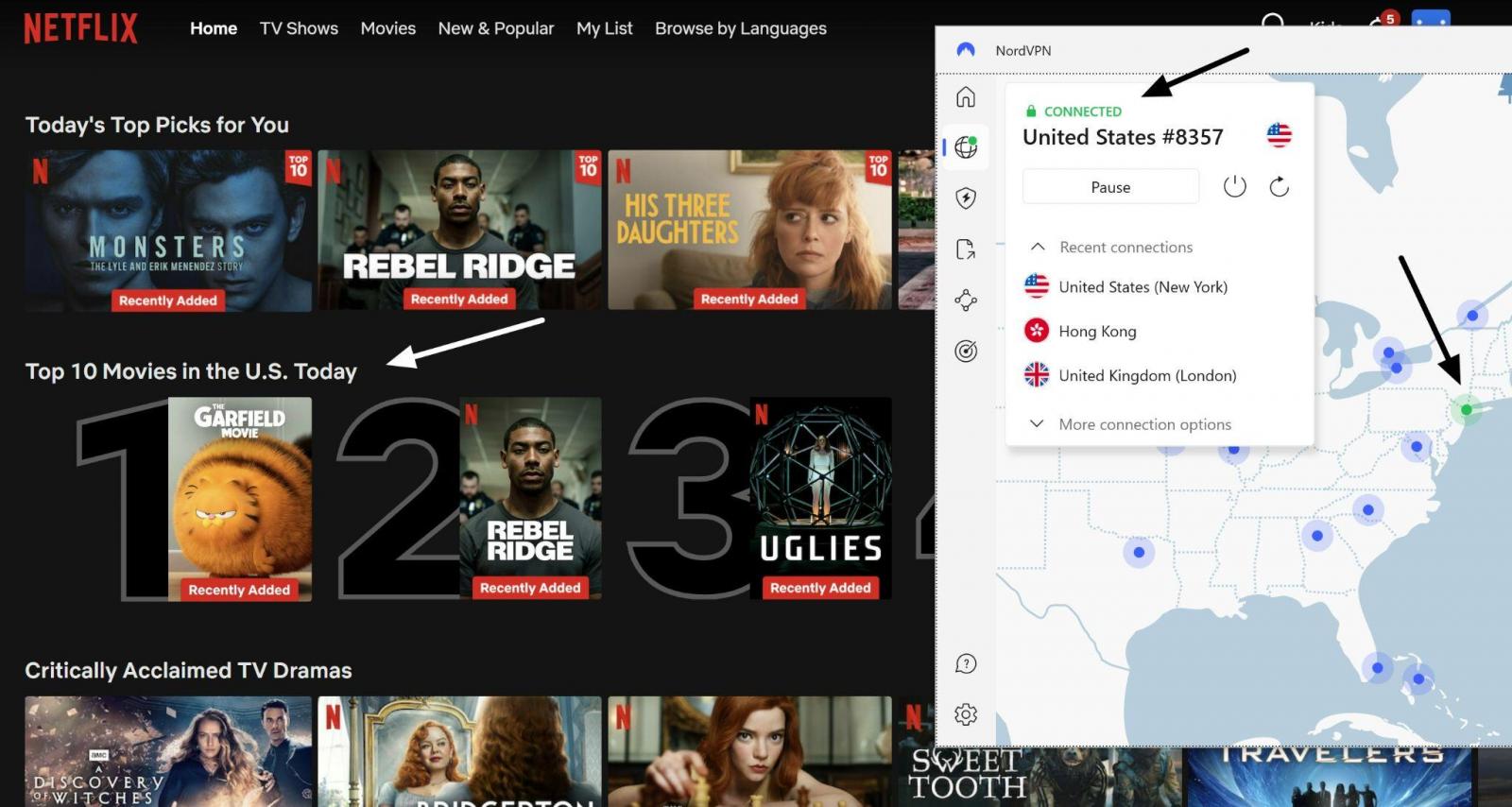Open Travelers thumbnail

pyautogui.click(x=1330, y=777)
